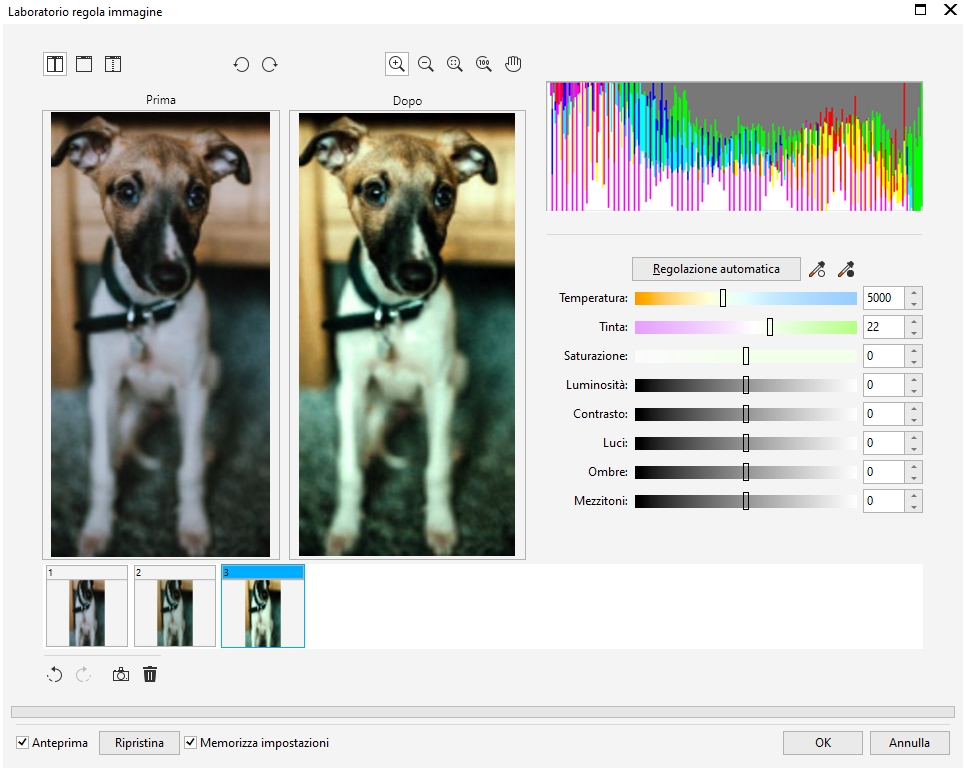Increase Saturazione using the spinner up arrow

tap(914, 351)
